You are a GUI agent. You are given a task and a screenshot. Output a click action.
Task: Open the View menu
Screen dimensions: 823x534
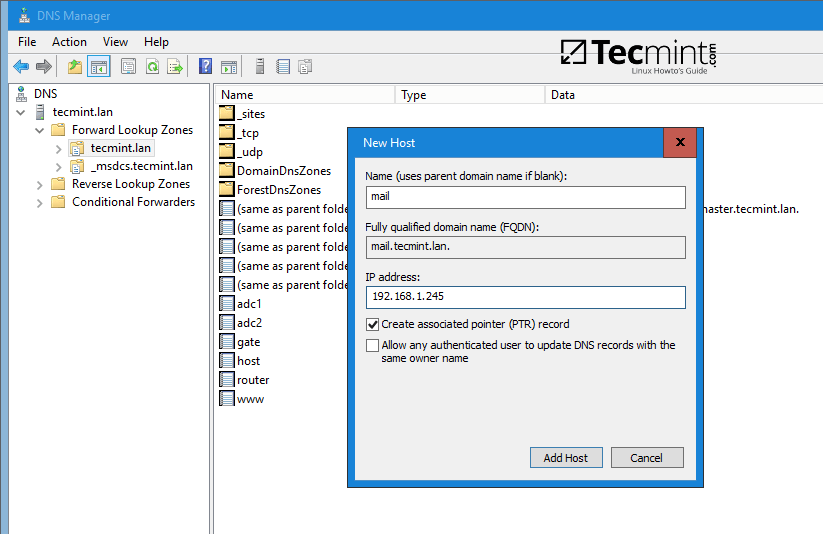115,42
